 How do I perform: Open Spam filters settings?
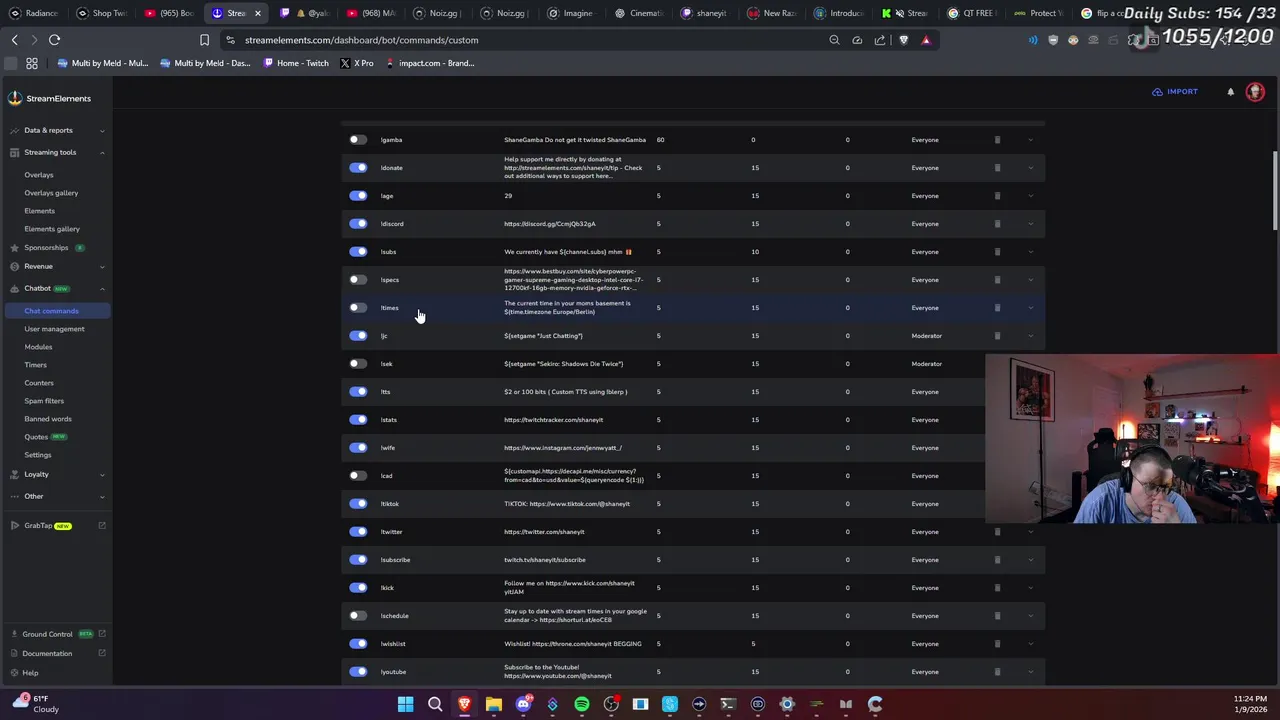click(44, 401)
